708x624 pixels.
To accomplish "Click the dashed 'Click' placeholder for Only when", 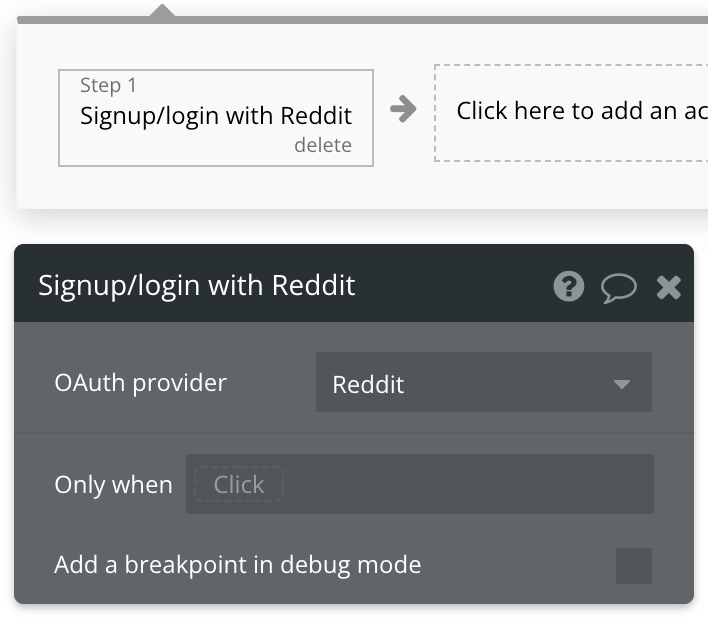I will click(239, 484).
